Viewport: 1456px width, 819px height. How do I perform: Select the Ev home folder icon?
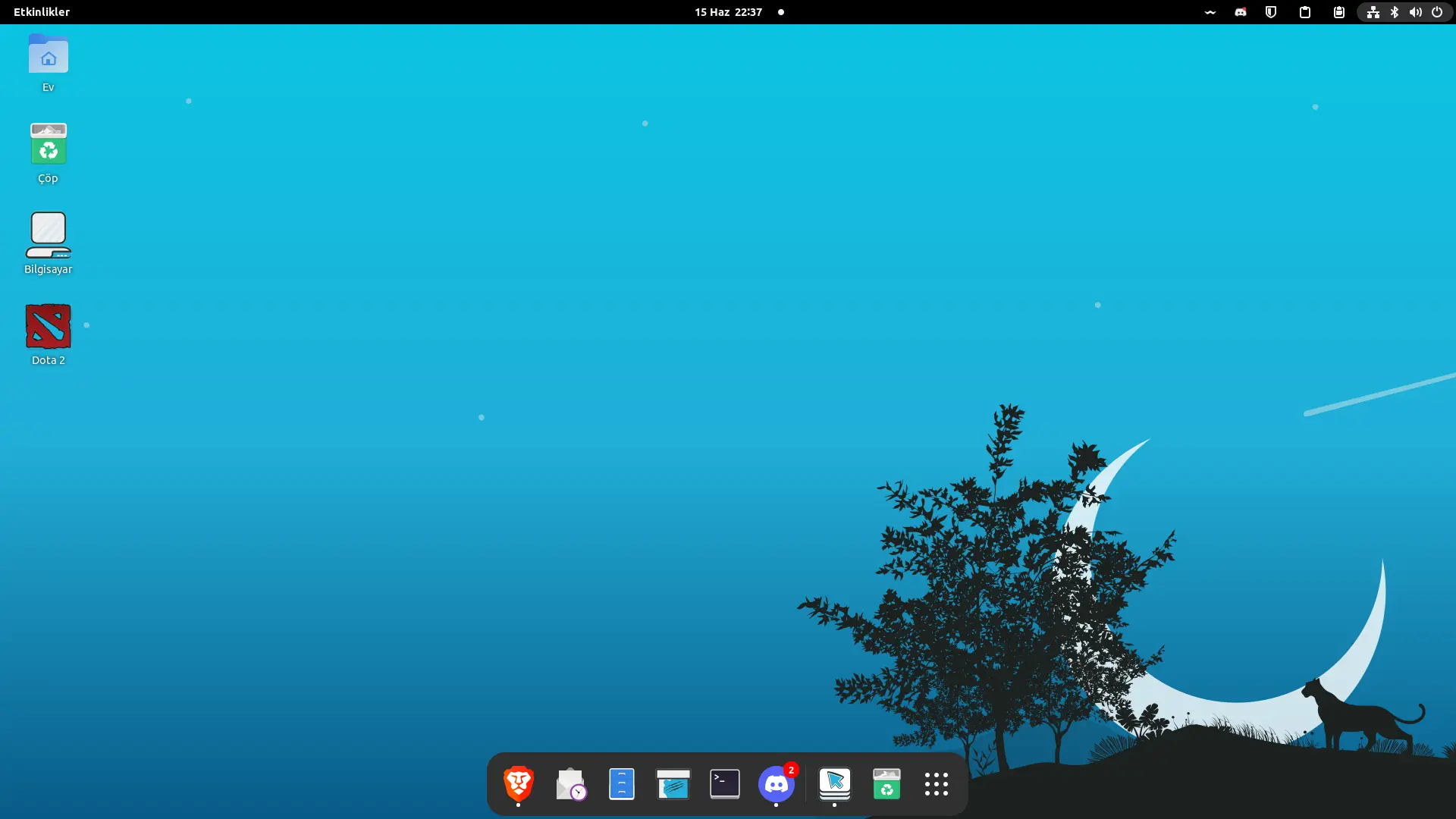(x=48, y=63)
